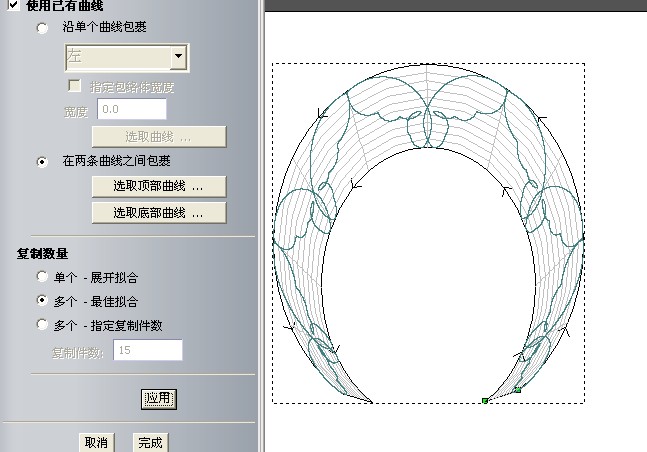647x452 pixels.
Task: Select the 在两条曲线之间包裹 radio option
Action: pos(42,162)
